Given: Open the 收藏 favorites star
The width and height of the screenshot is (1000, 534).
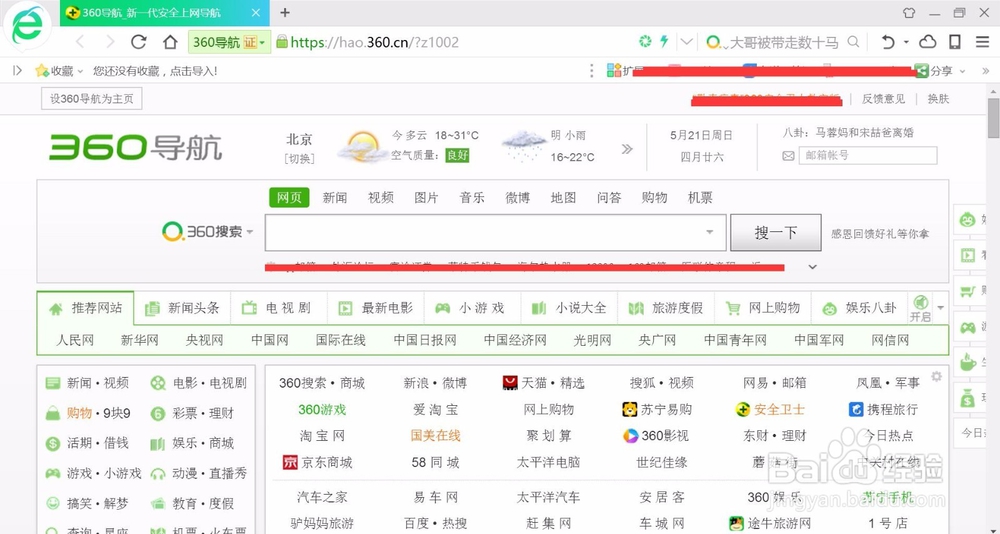Looking at the screenshot, I should point(42,70).
